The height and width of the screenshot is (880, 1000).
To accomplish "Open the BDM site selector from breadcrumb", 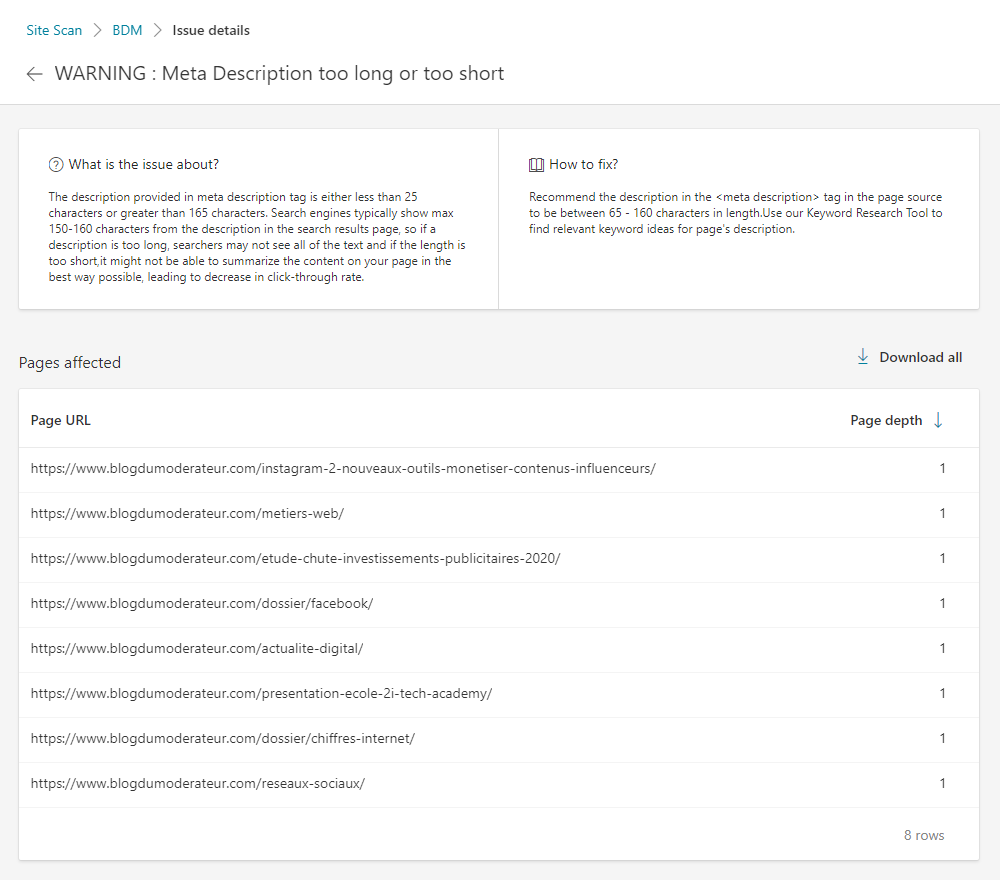I will point(127,30).
